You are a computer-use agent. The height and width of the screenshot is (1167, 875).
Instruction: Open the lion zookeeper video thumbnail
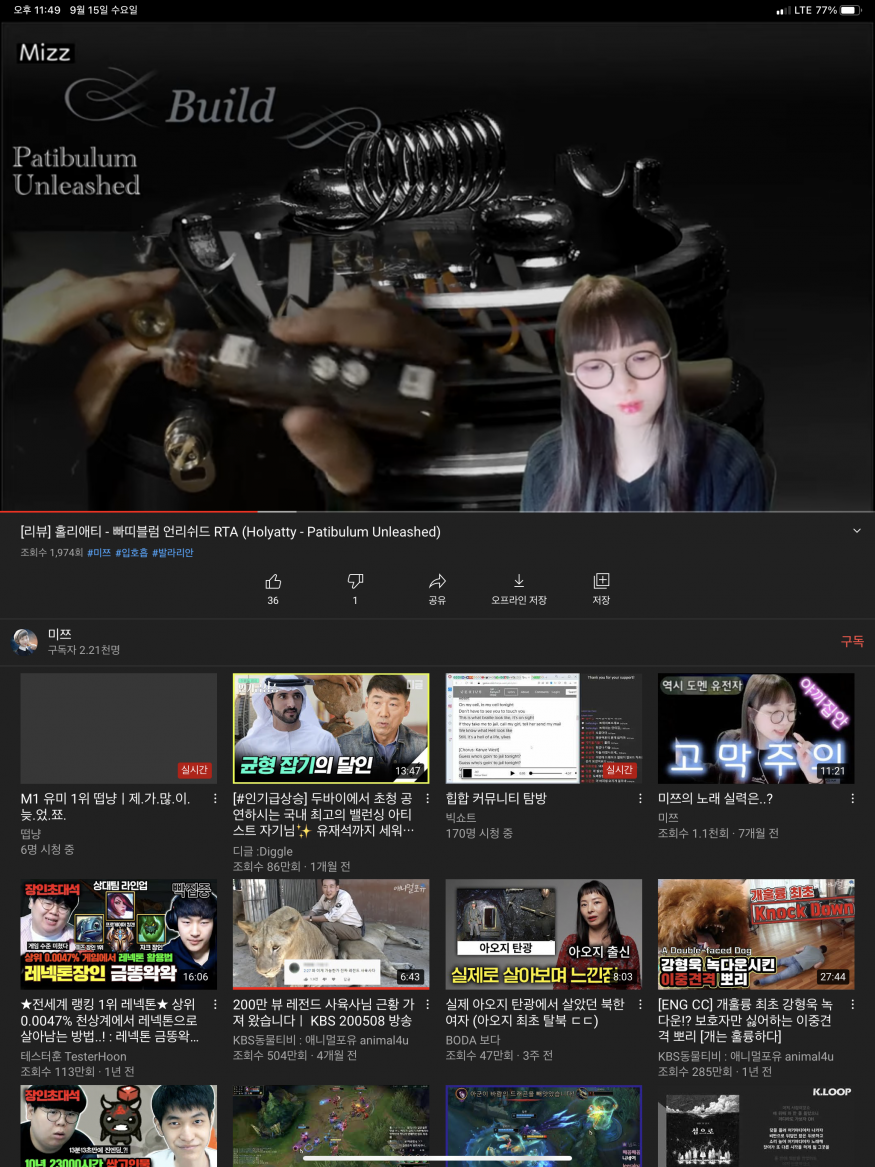pos(331,934)
